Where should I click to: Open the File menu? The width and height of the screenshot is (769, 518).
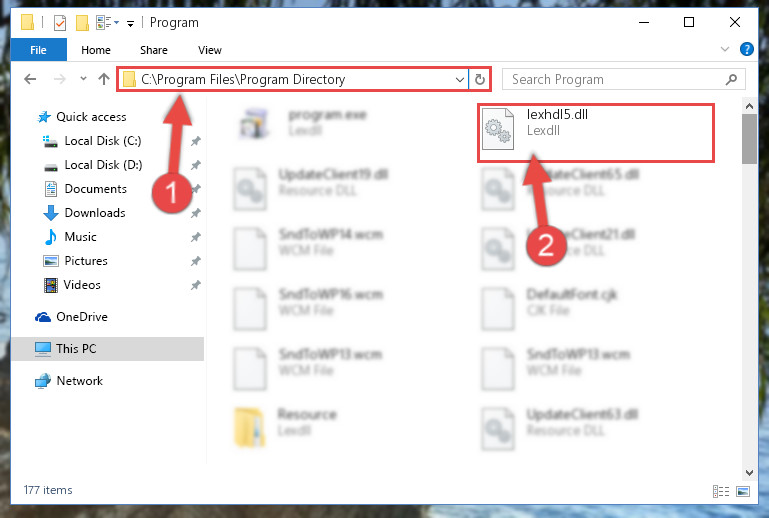point(38,50)
